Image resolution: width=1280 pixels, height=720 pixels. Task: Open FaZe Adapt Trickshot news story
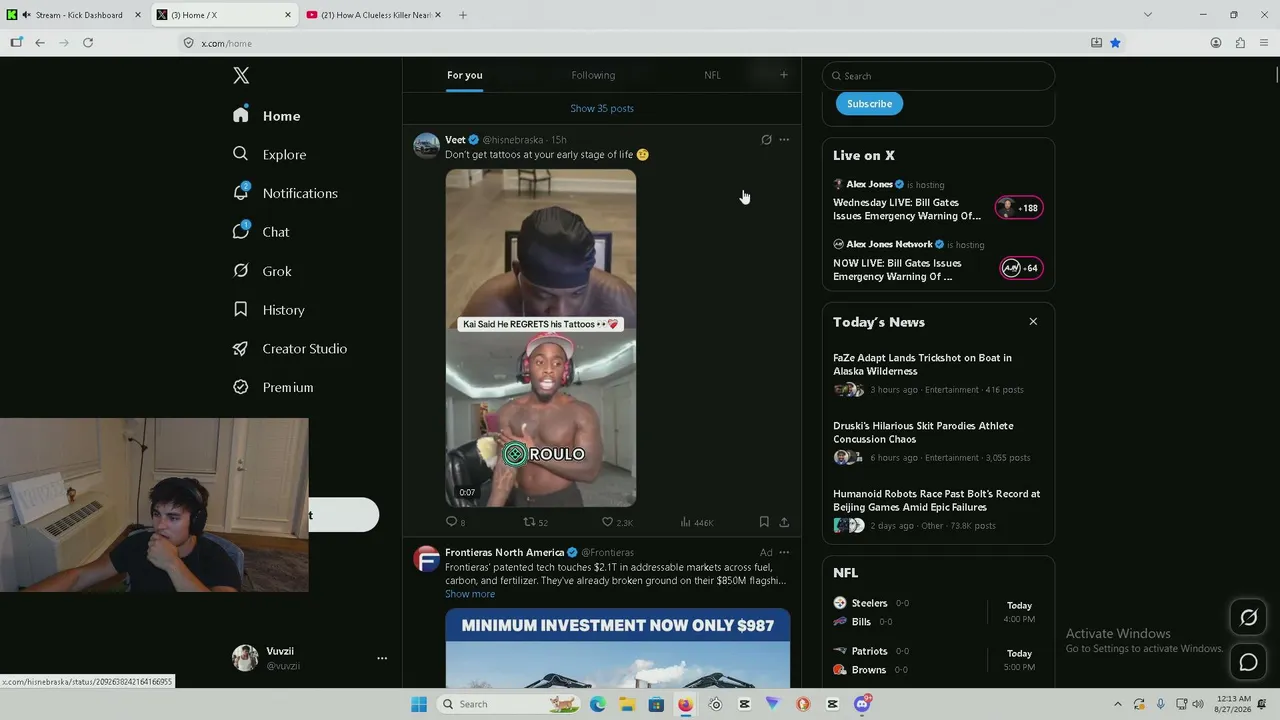point(937,373)
